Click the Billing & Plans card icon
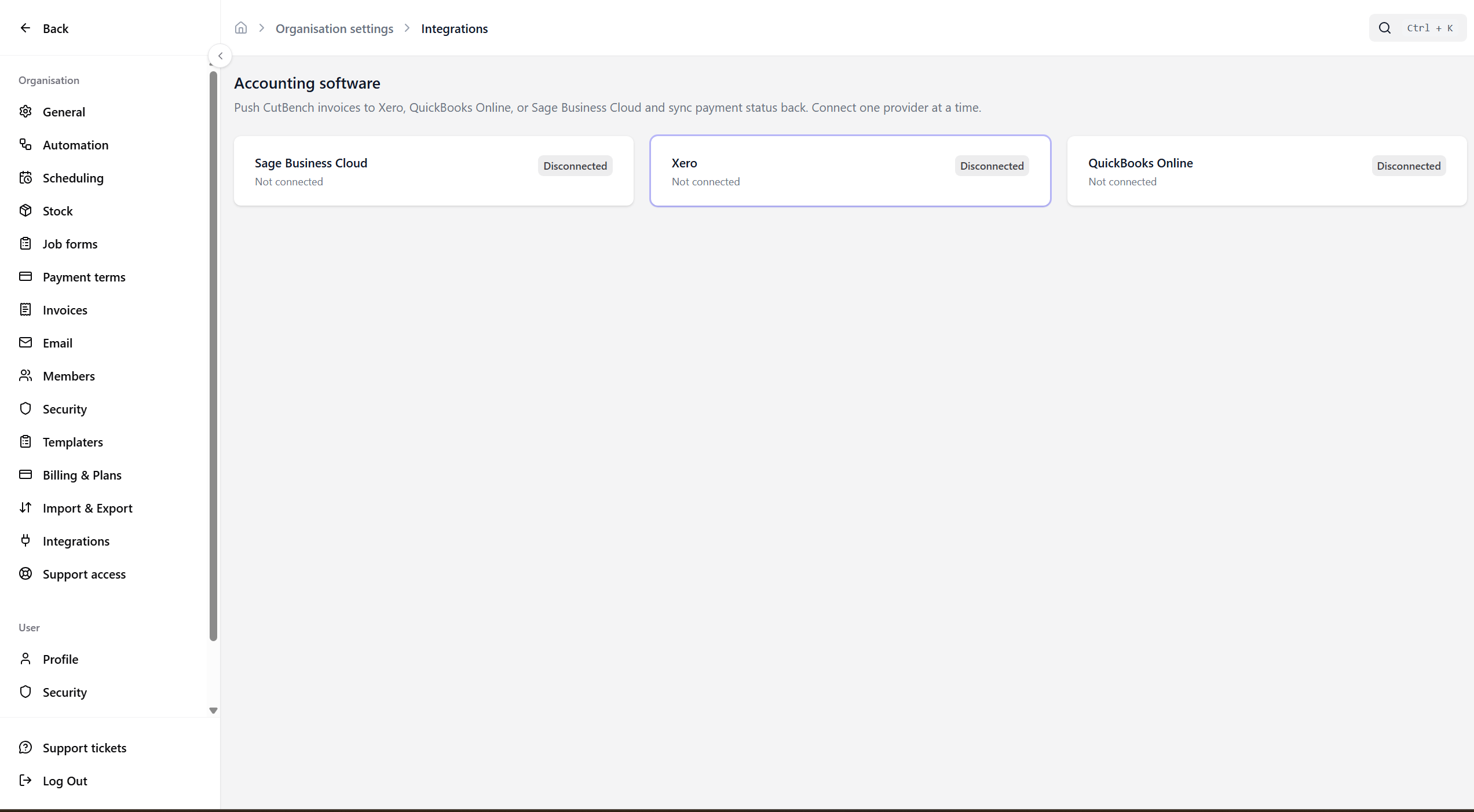Screen dimensions: 1474x812 [25, 474]
